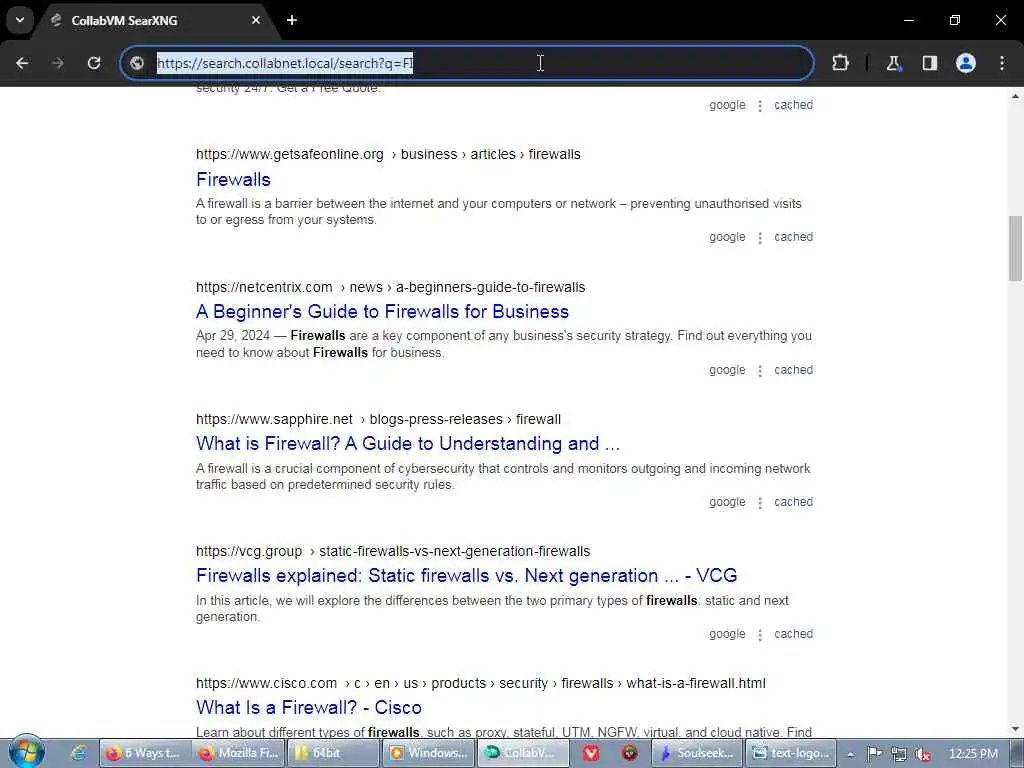This screenshot has height=768, width=1024.
Task: Close the CollabVM SearXNG tab
Action: pos(256,20)
